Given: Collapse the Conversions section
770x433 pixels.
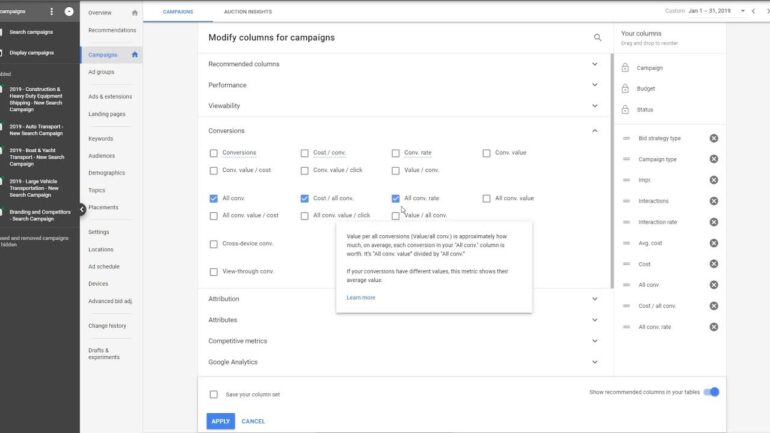Looking at the screenshot, I should pos(595,131).
